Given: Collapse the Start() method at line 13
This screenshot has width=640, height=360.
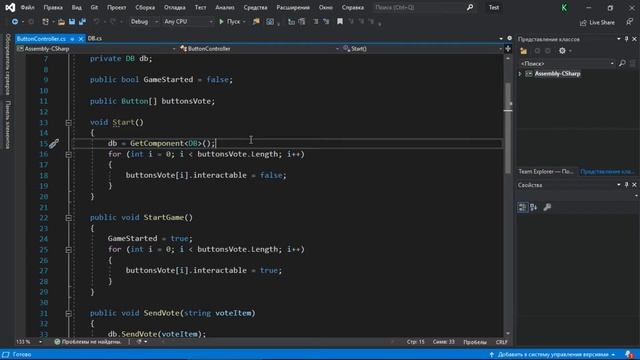Looking at the screenshot, I should point(69,122).
